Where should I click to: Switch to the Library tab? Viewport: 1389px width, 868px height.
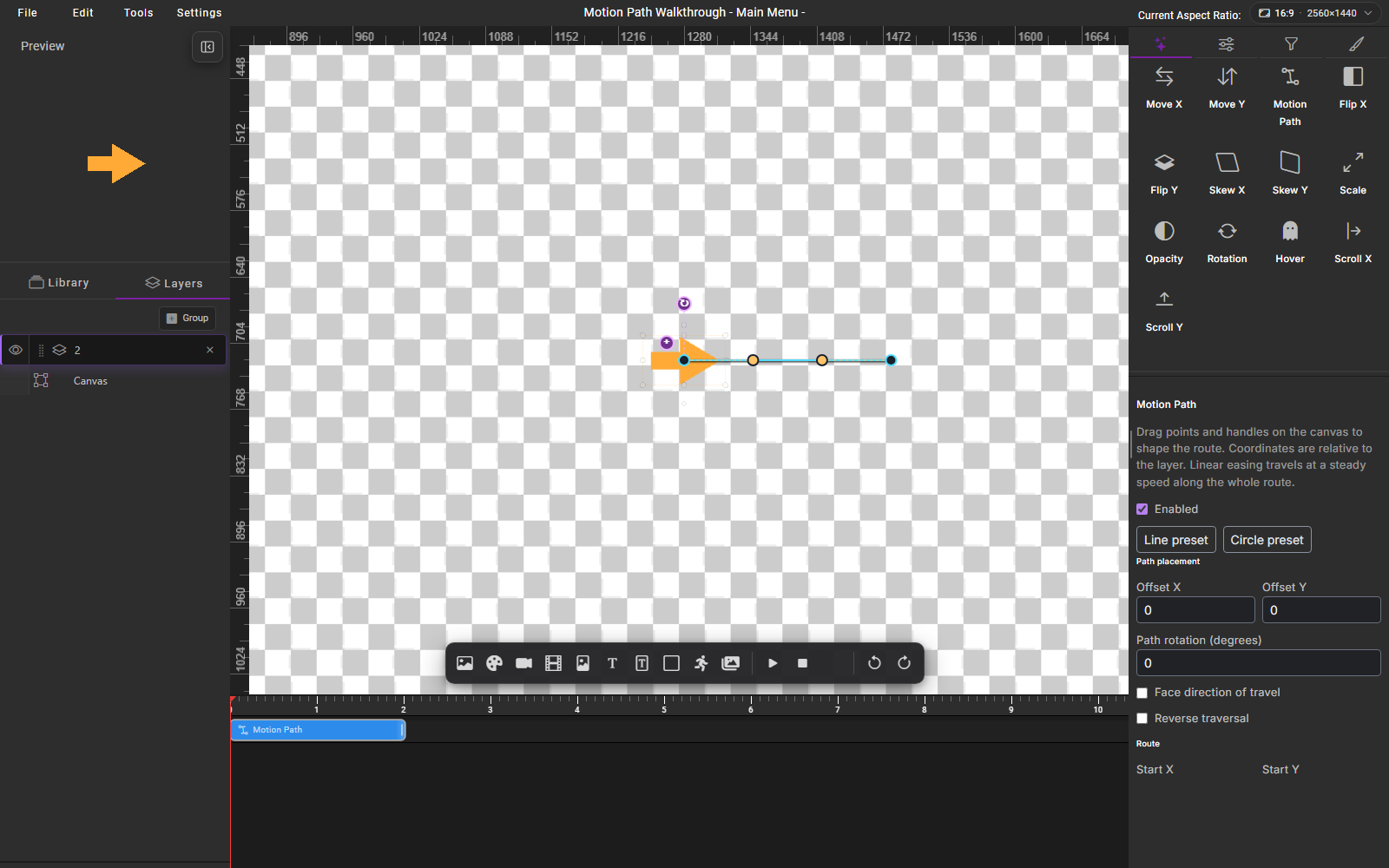coord(59,282)
